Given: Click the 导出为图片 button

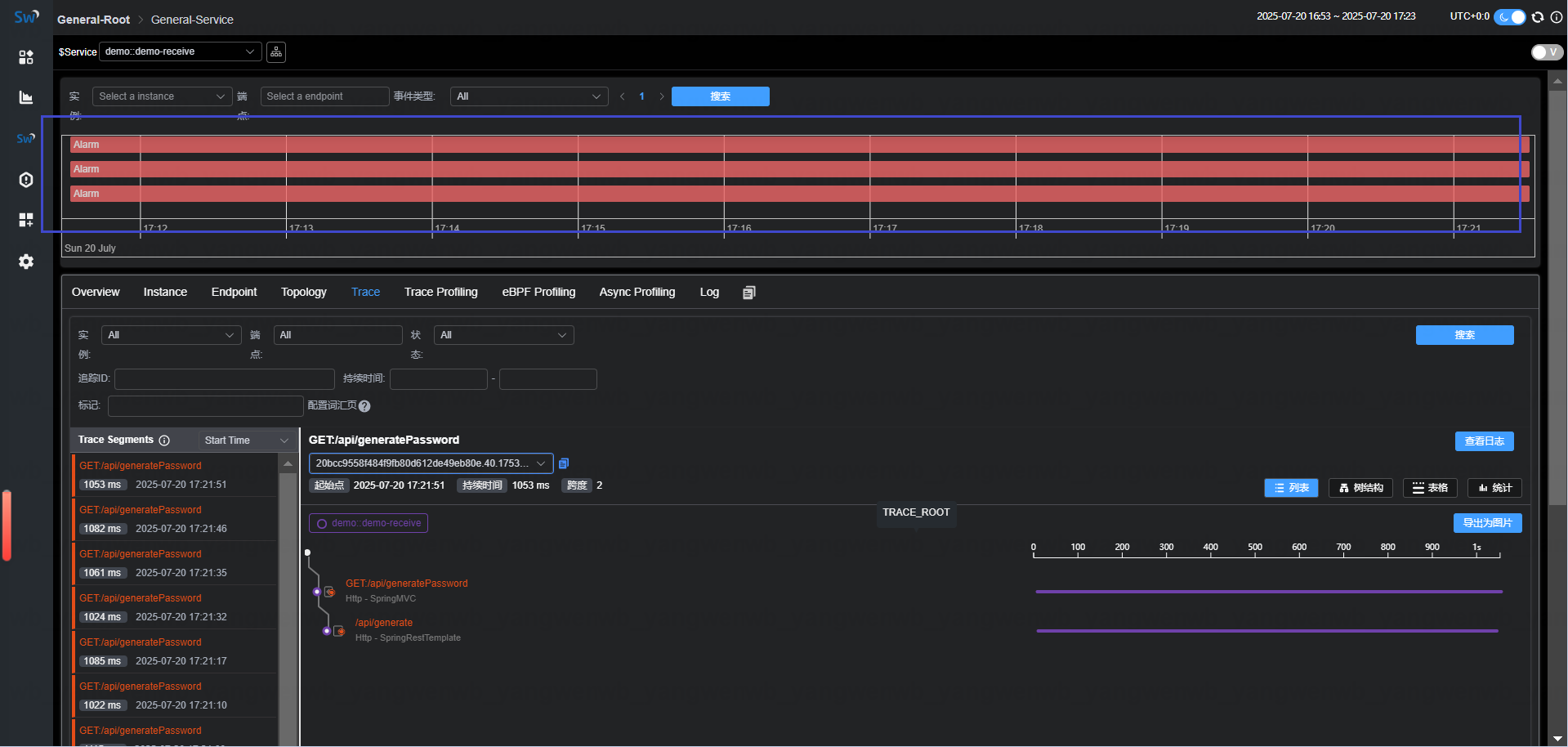Looking at the screenshot, I should 1487,523.
